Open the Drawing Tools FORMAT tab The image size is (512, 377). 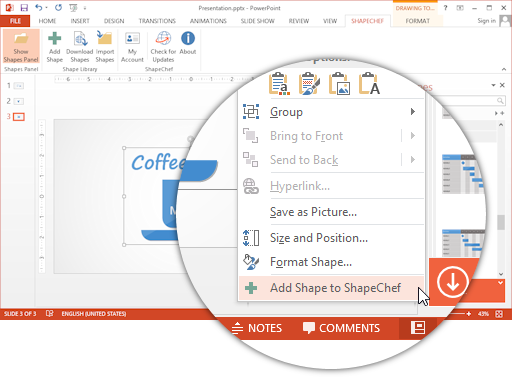click(418, 21)
